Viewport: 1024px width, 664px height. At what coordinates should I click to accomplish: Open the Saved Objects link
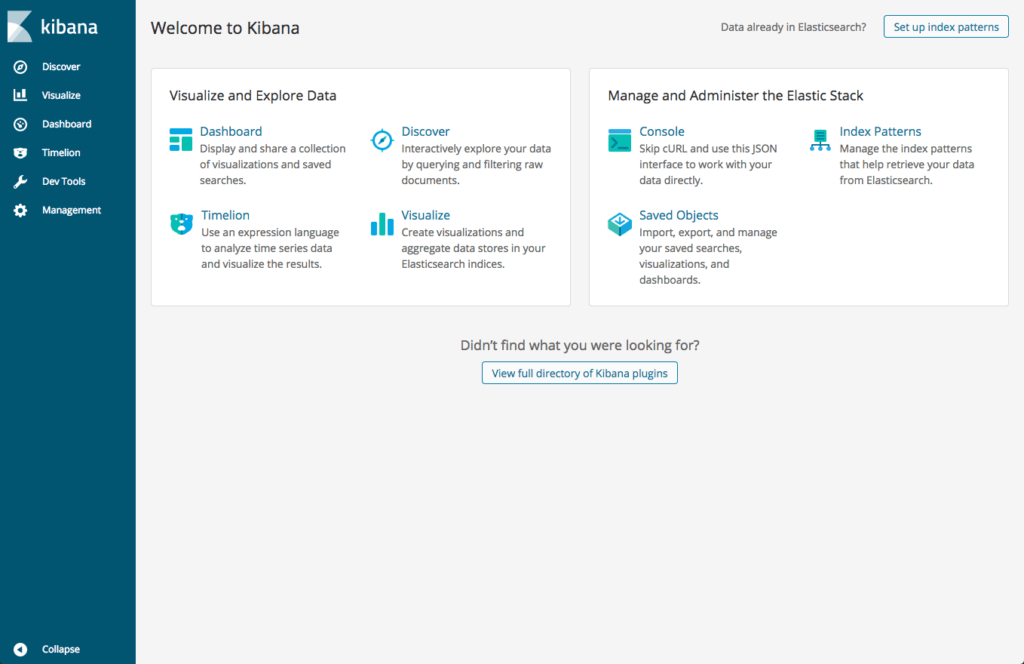(680, 215)
